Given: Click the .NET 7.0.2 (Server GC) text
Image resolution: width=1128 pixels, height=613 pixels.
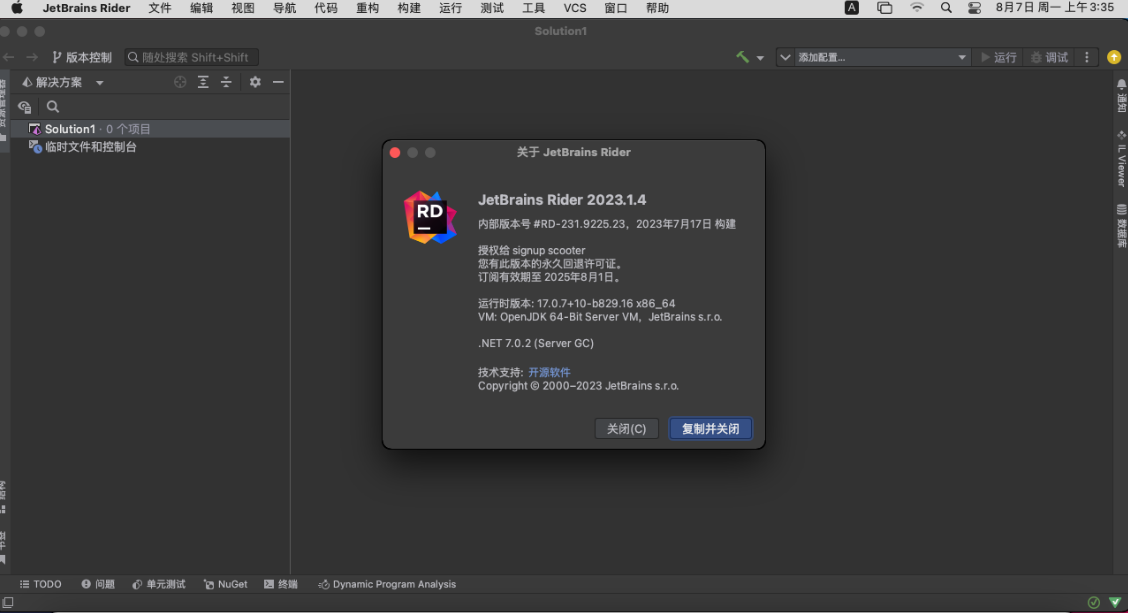Looking at the screenshot, I should (536, 343).
